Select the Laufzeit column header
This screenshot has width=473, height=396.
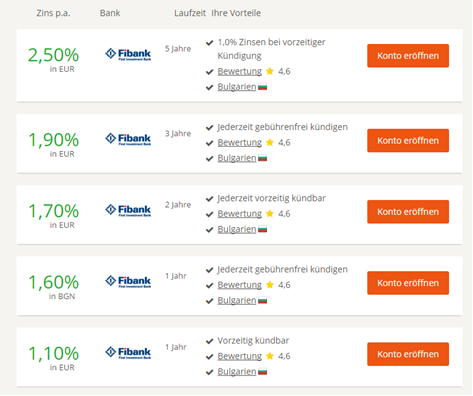(190, 13)
